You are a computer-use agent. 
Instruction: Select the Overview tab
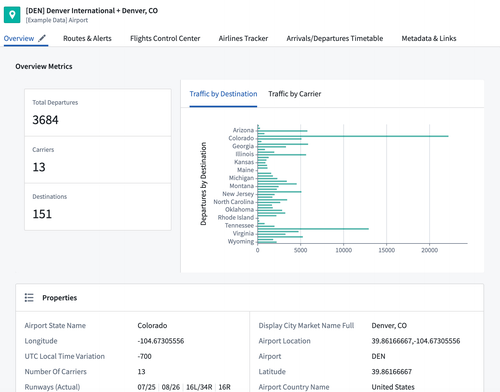click(x=19, y=38)
